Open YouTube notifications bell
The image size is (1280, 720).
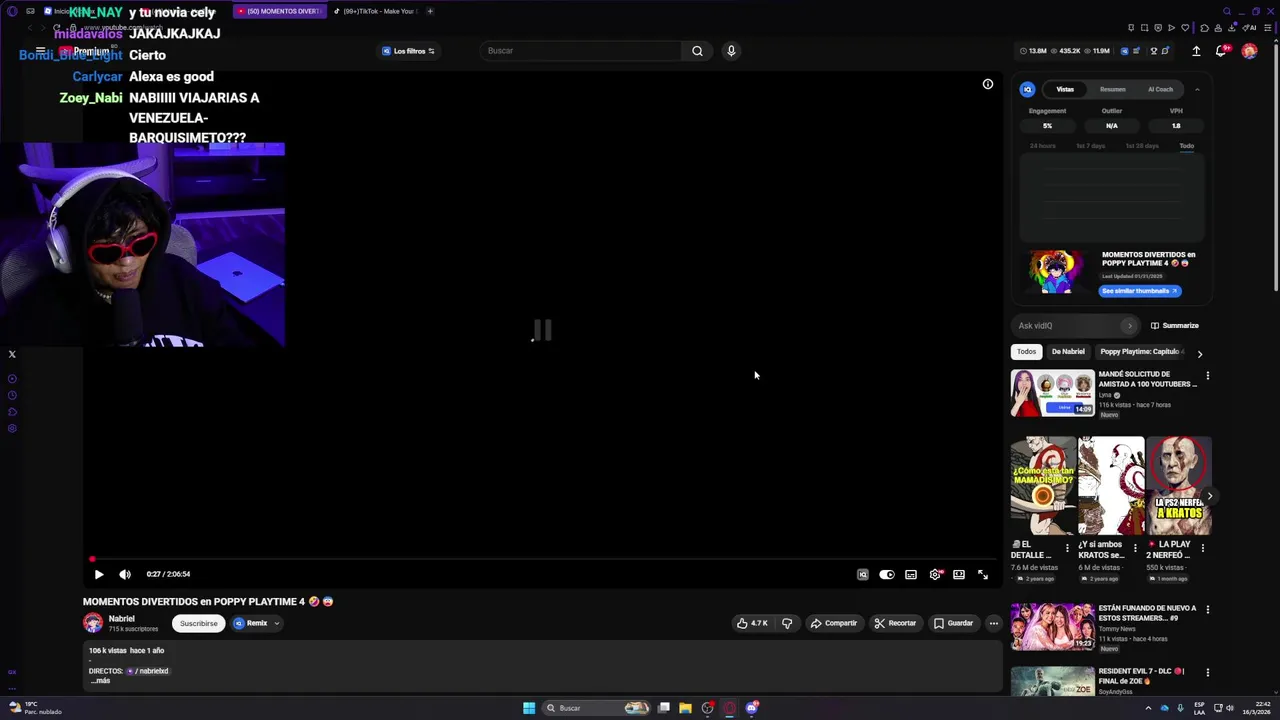pyautogui.click(x=1221, y=51)
